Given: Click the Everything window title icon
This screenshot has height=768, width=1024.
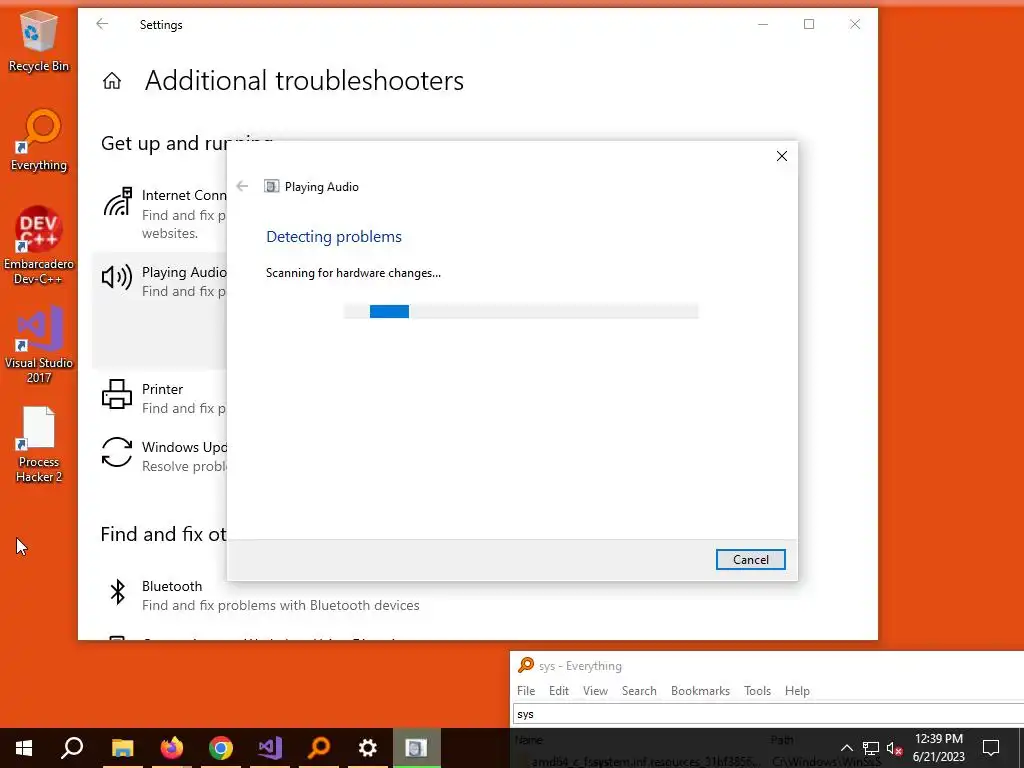Looking at the screenshot, I should [x=526, y=665].
